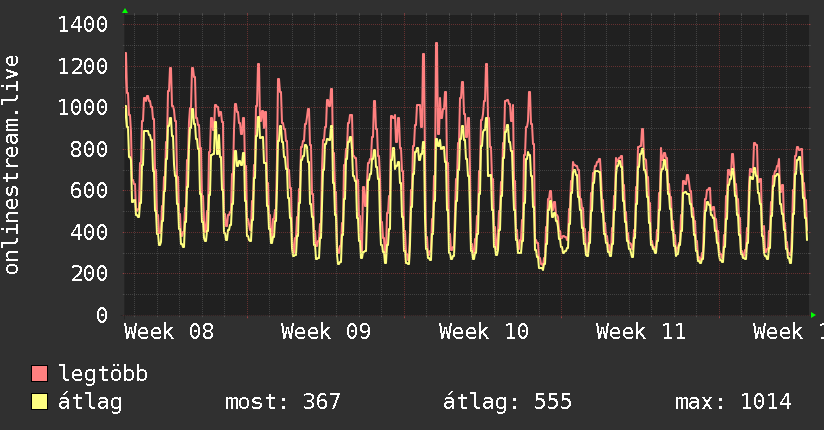This screenshot has height=430, width=824.
Task: Click the green arrow ending the x-axis
Action: point(813,315)
